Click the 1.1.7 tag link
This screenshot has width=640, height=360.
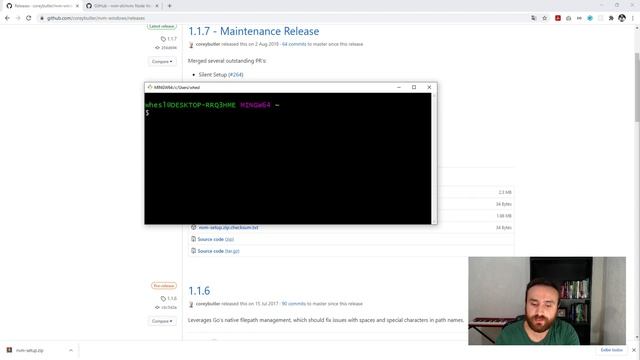169,39
